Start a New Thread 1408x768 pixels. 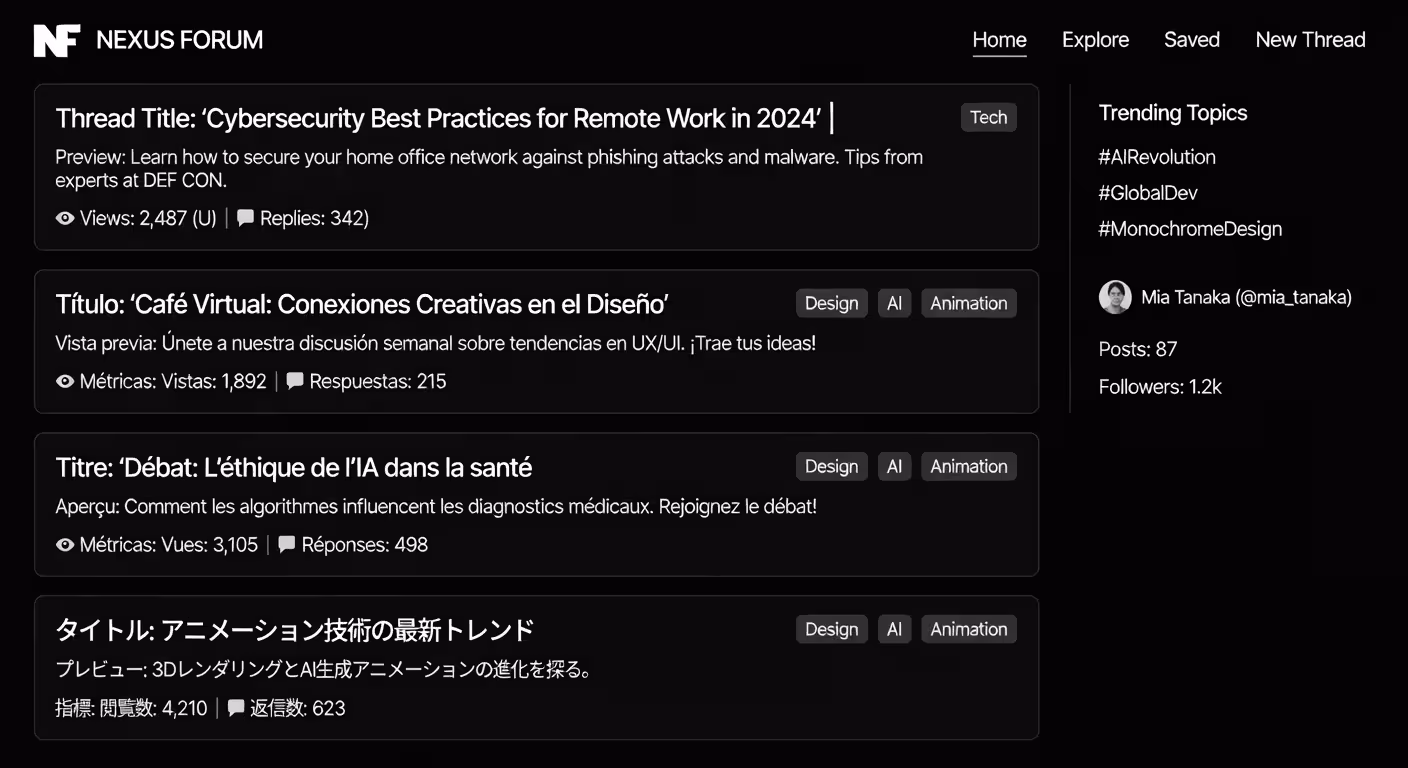click(1310, 40)
